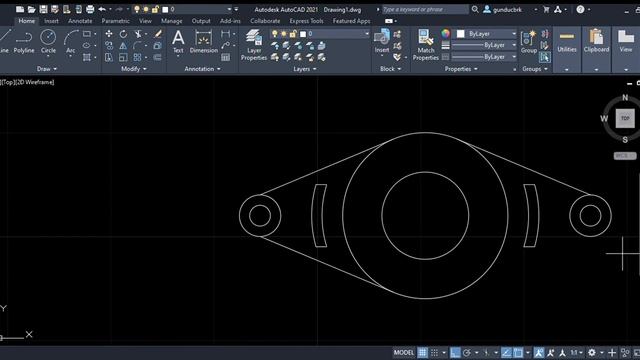
Task: Activate the Rotate tool in Modify panel
Action: tap(123, 34)
